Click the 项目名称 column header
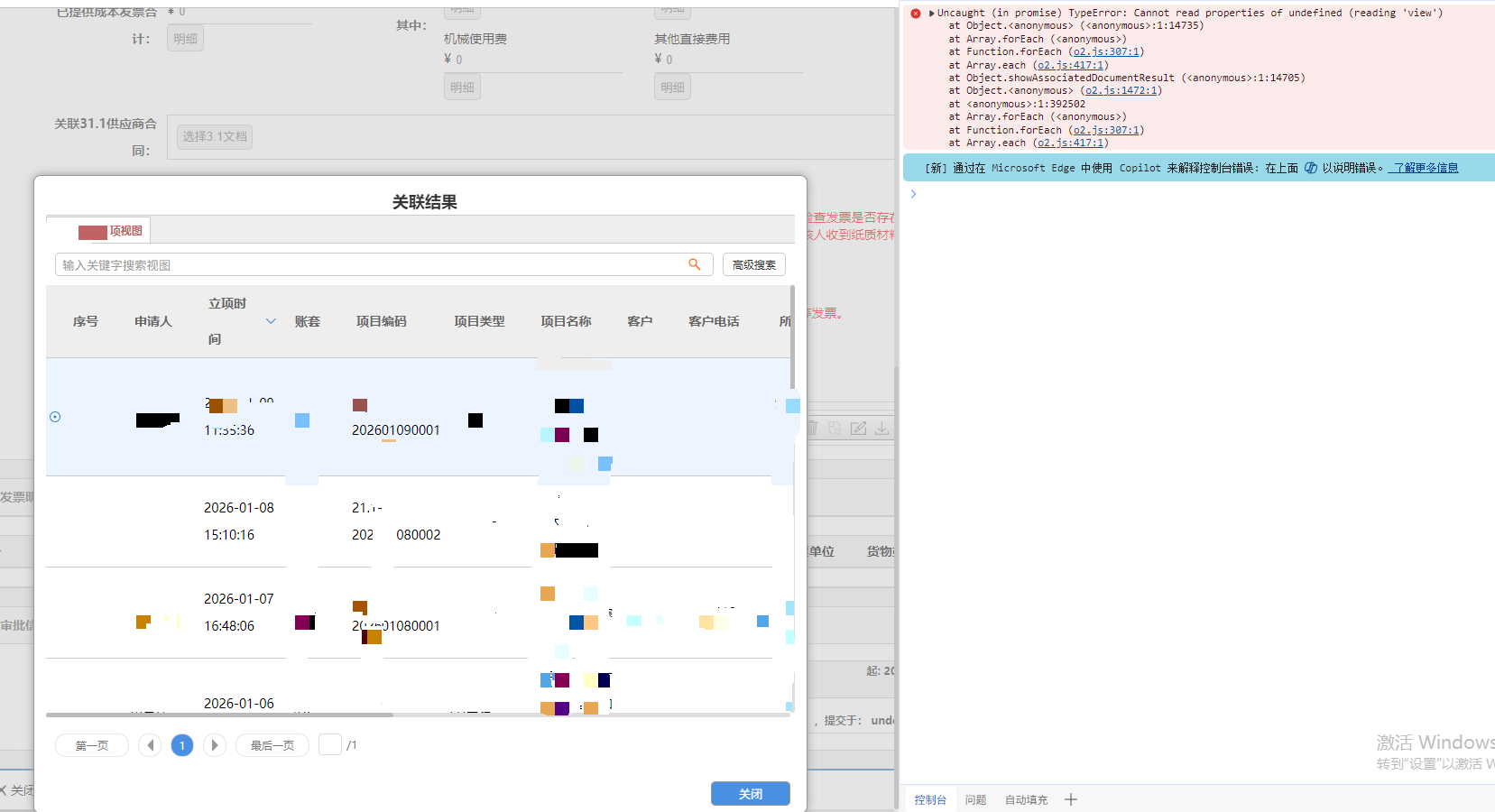The width and height of the screenshot is (1495, 812). [566, 321]
